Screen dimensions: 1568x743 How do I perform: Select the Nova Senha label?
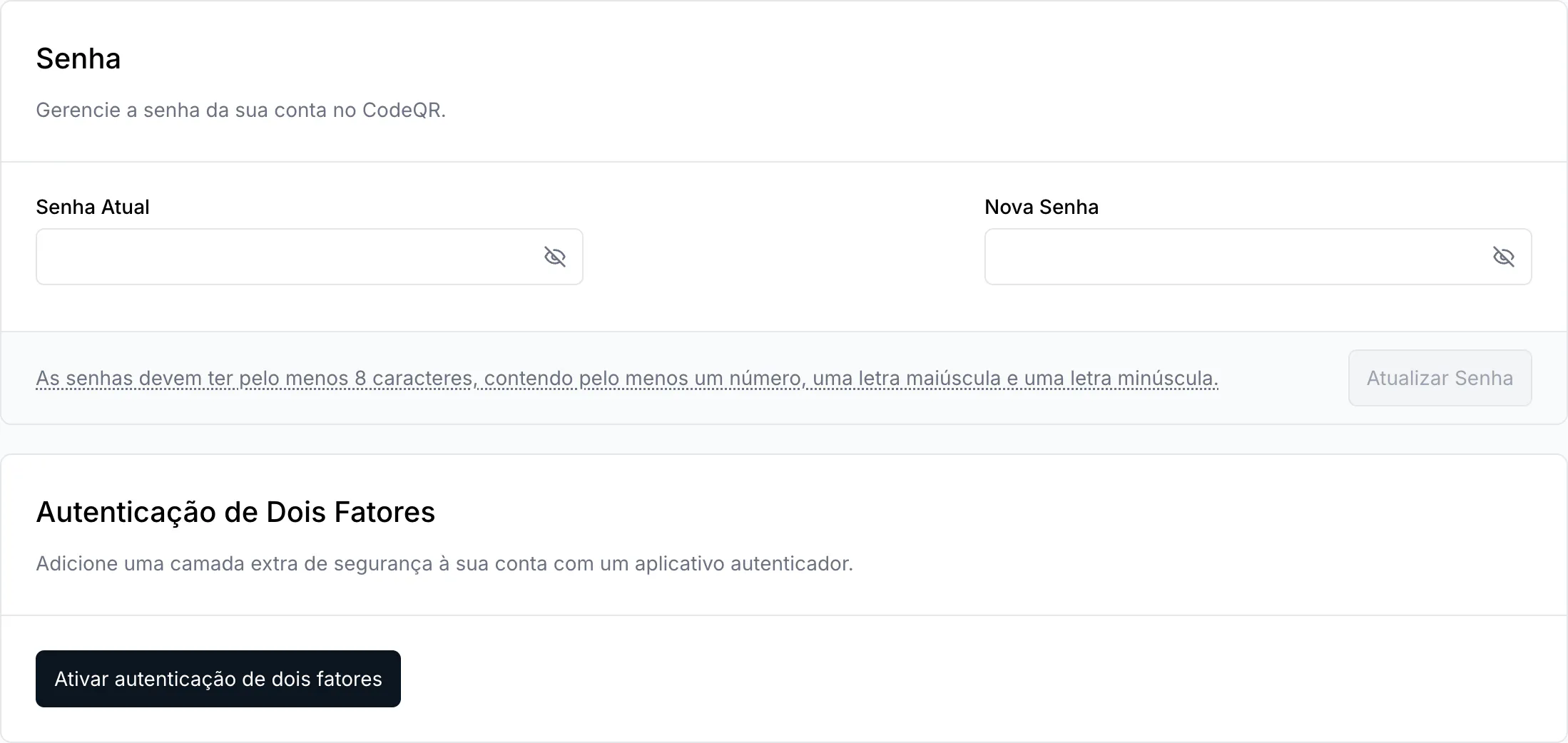coord(1042,207)
